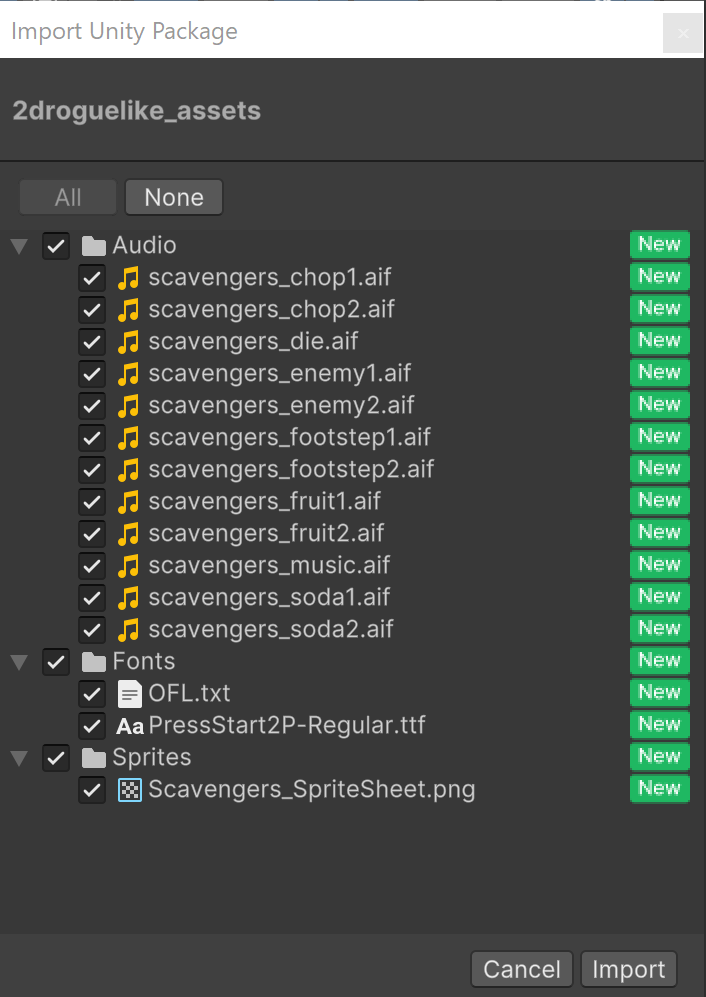Click the Audio folder icon

(x=94, y=246)
